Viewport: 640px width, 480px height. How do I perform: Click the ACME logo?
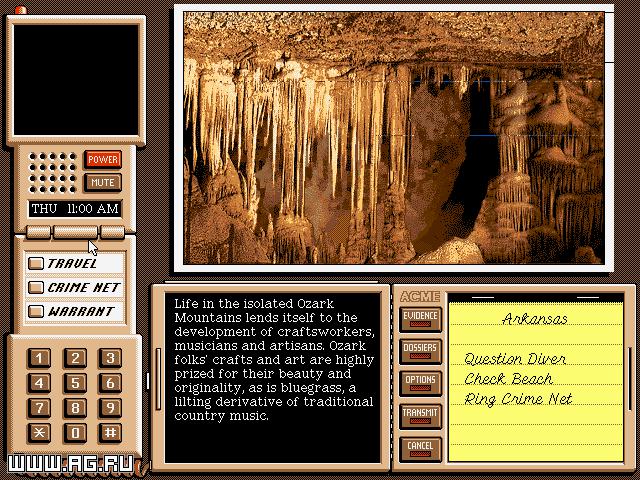coord(420,297)
